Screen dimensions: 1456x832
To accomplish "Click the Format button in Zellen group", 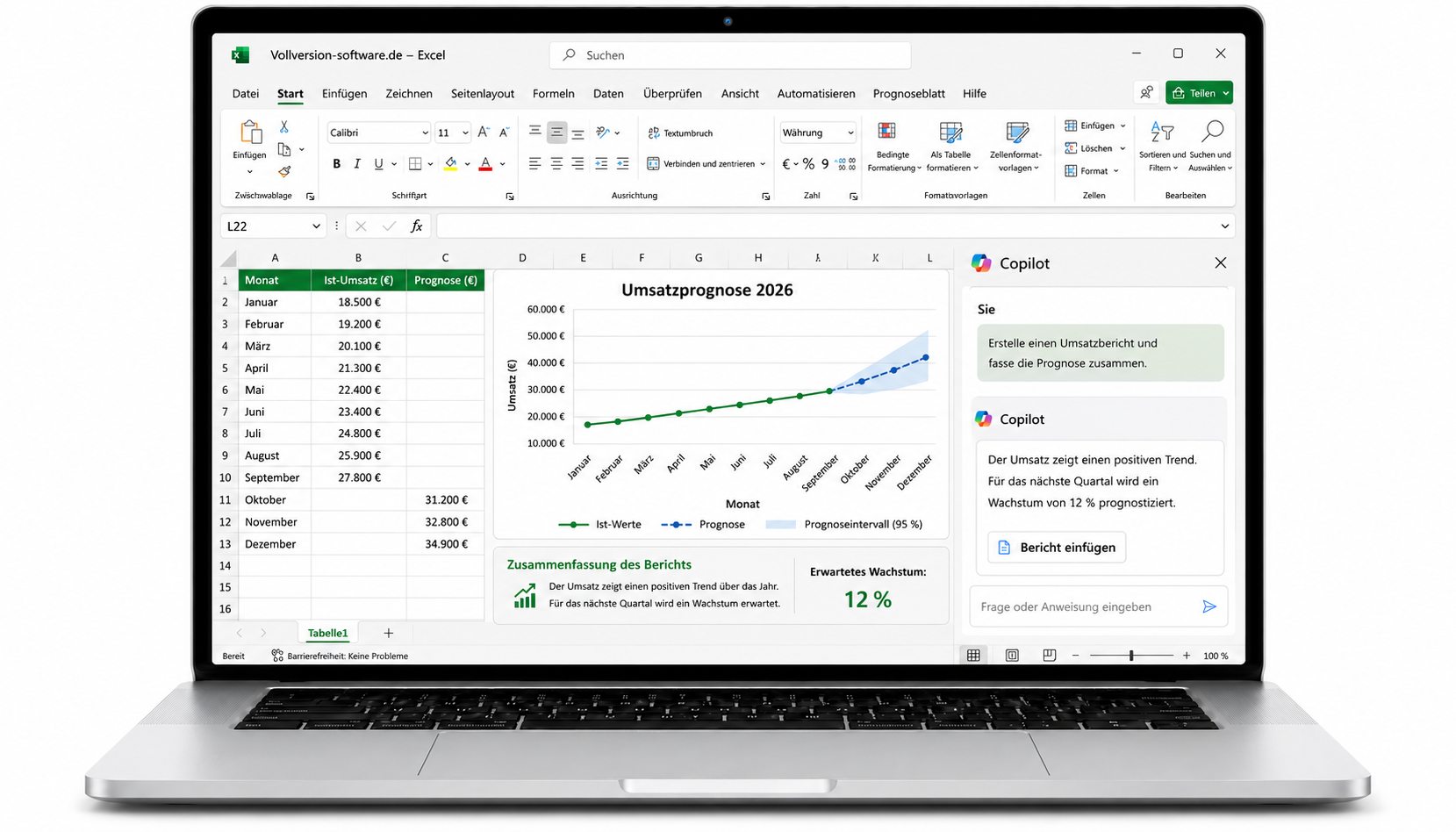I will pos(1093,171).
